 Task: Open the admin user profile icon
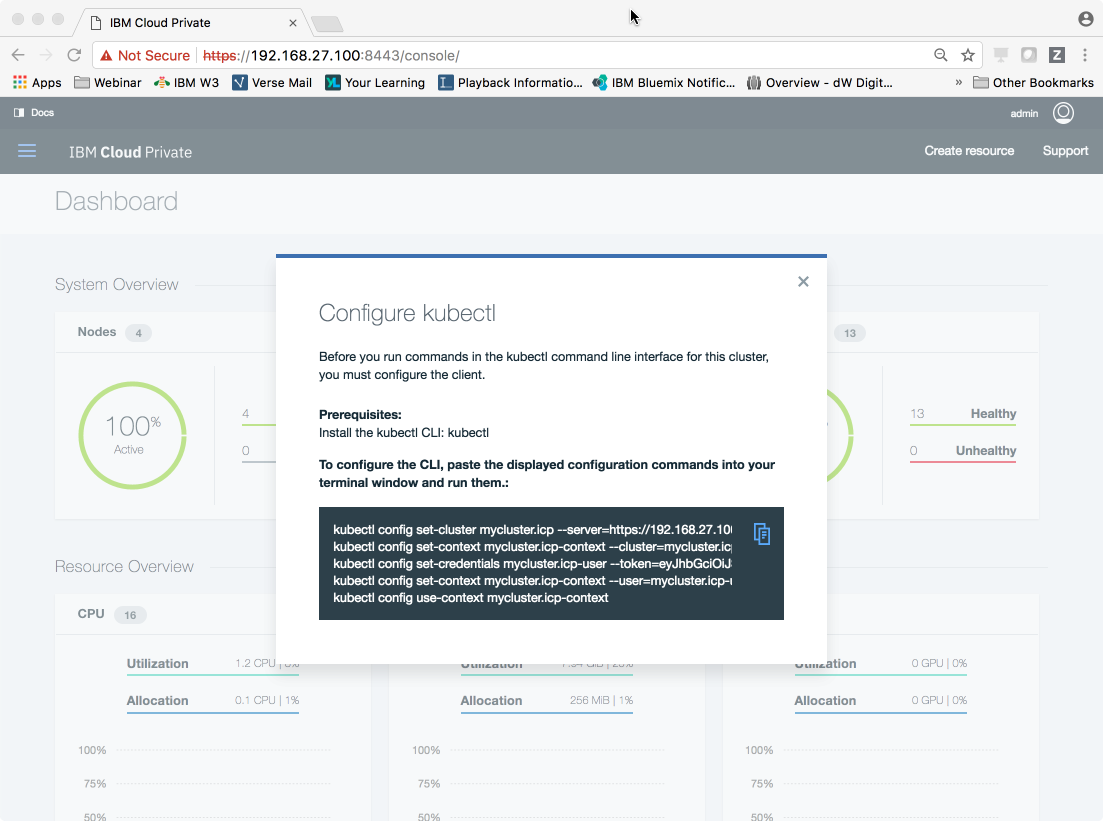tap(1063, 113)
